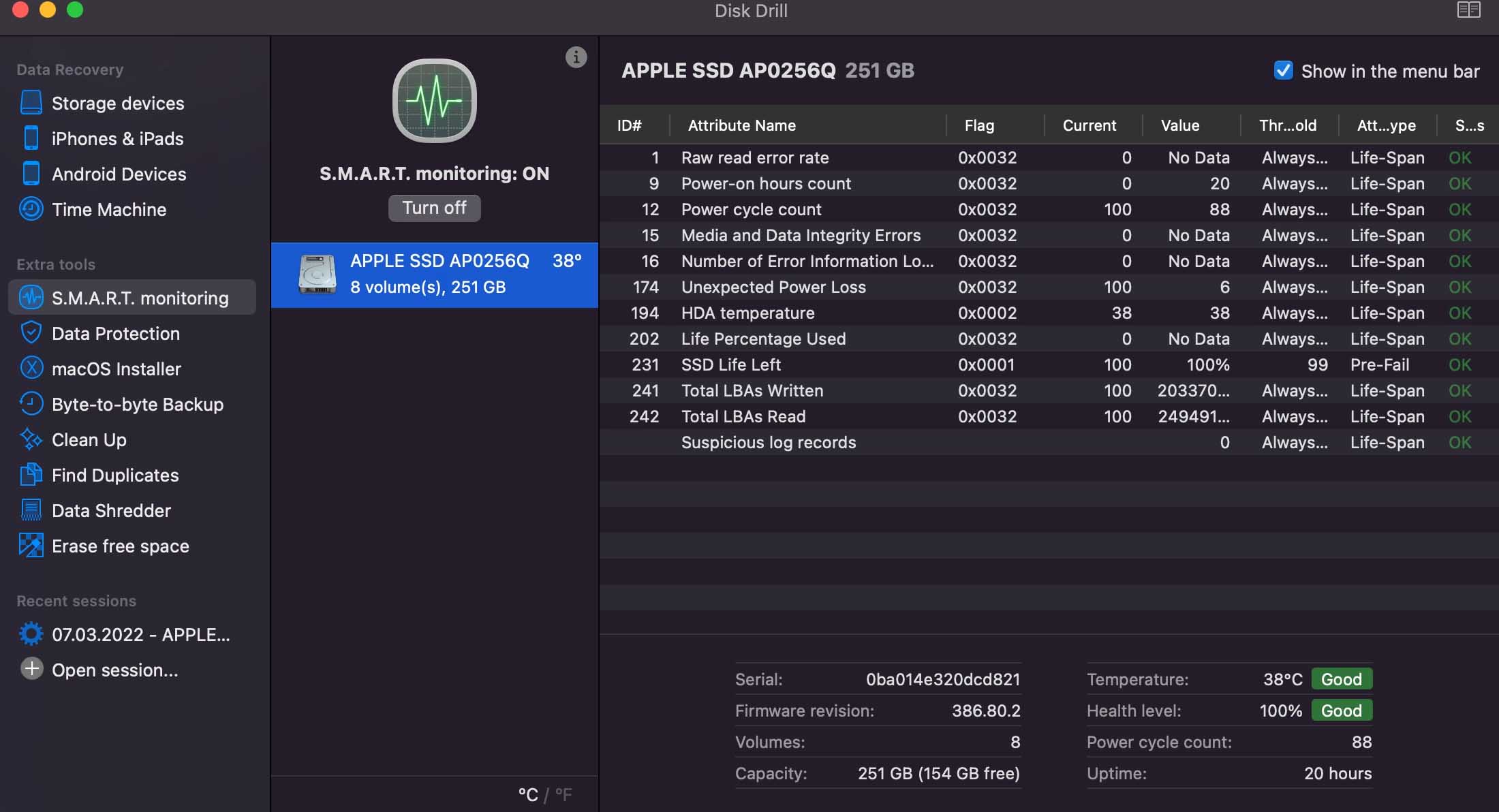Viewport: 1499px width, 812px height.
Task: Toggle Show in the menu bar checkbox
Action: pyautogui.click(x=1282, y=71)
